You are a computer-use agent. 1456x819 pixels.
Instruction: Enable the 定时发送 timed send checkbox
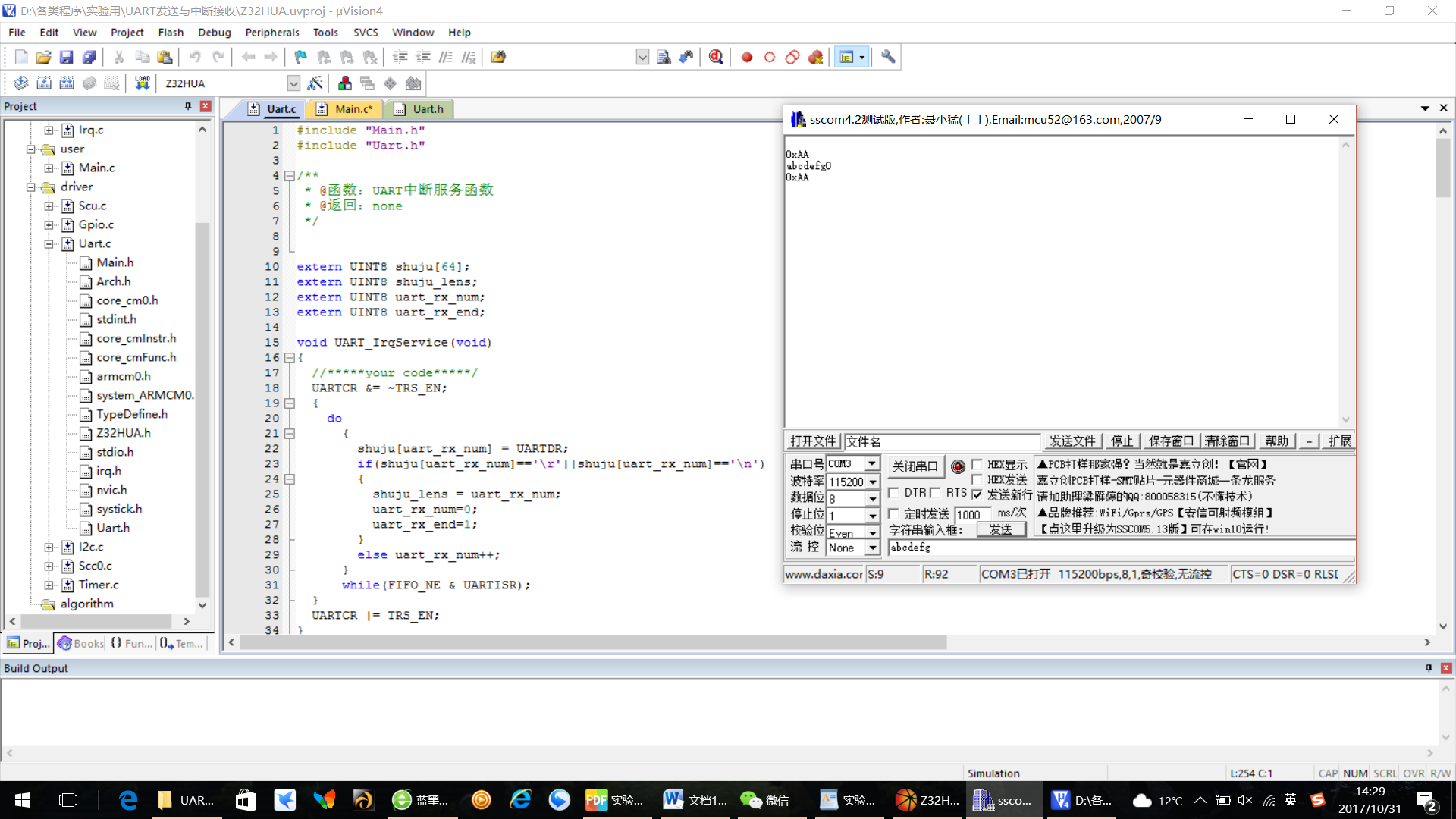tap(893, 513)
